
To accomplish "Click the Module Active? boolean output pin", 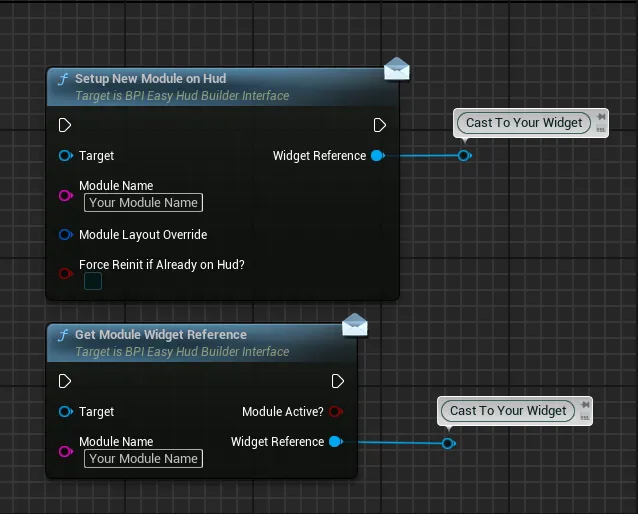I will coord(336,411).
